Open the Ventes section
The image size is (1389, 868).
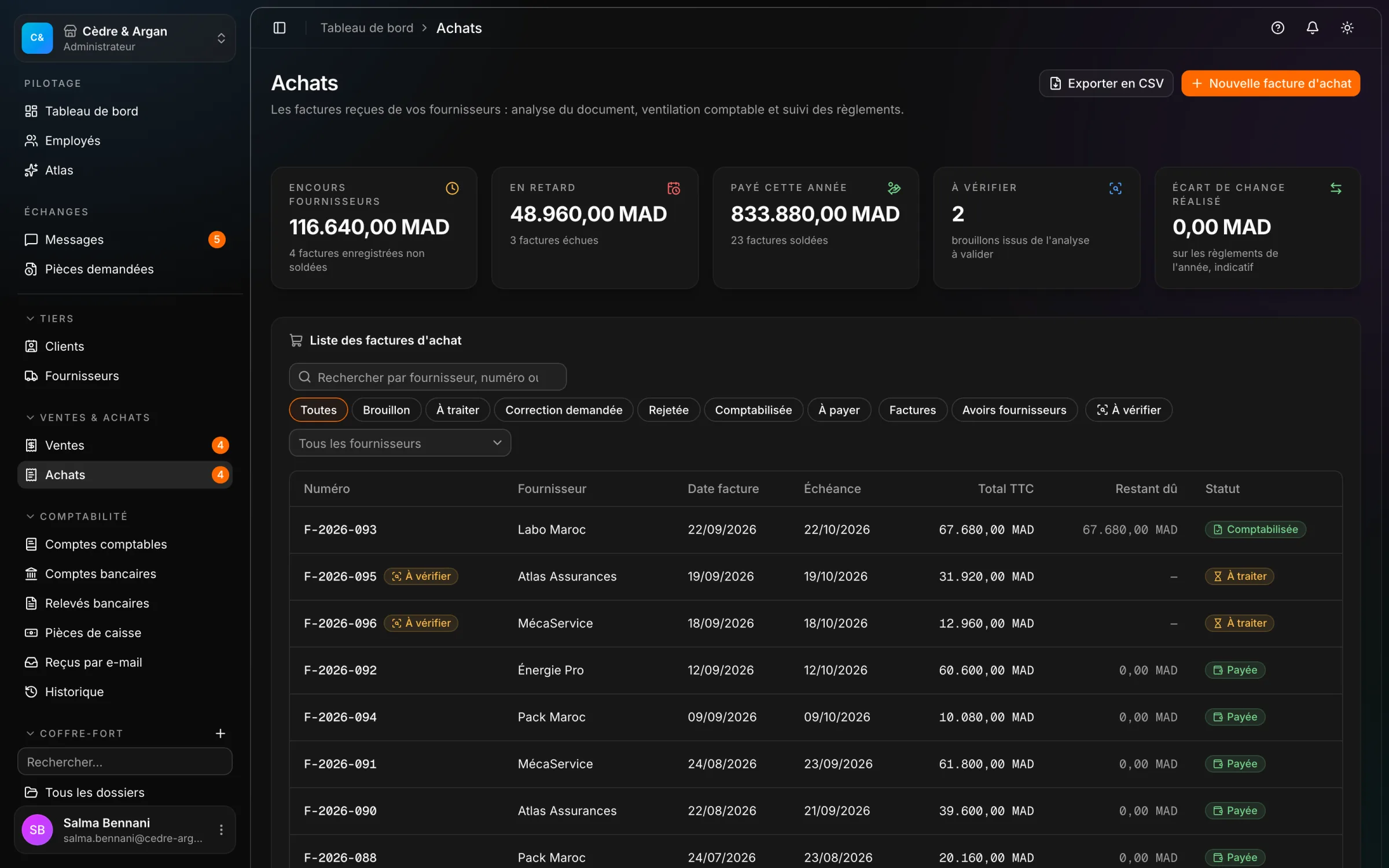pyautogui.click(x=124, y=445)
